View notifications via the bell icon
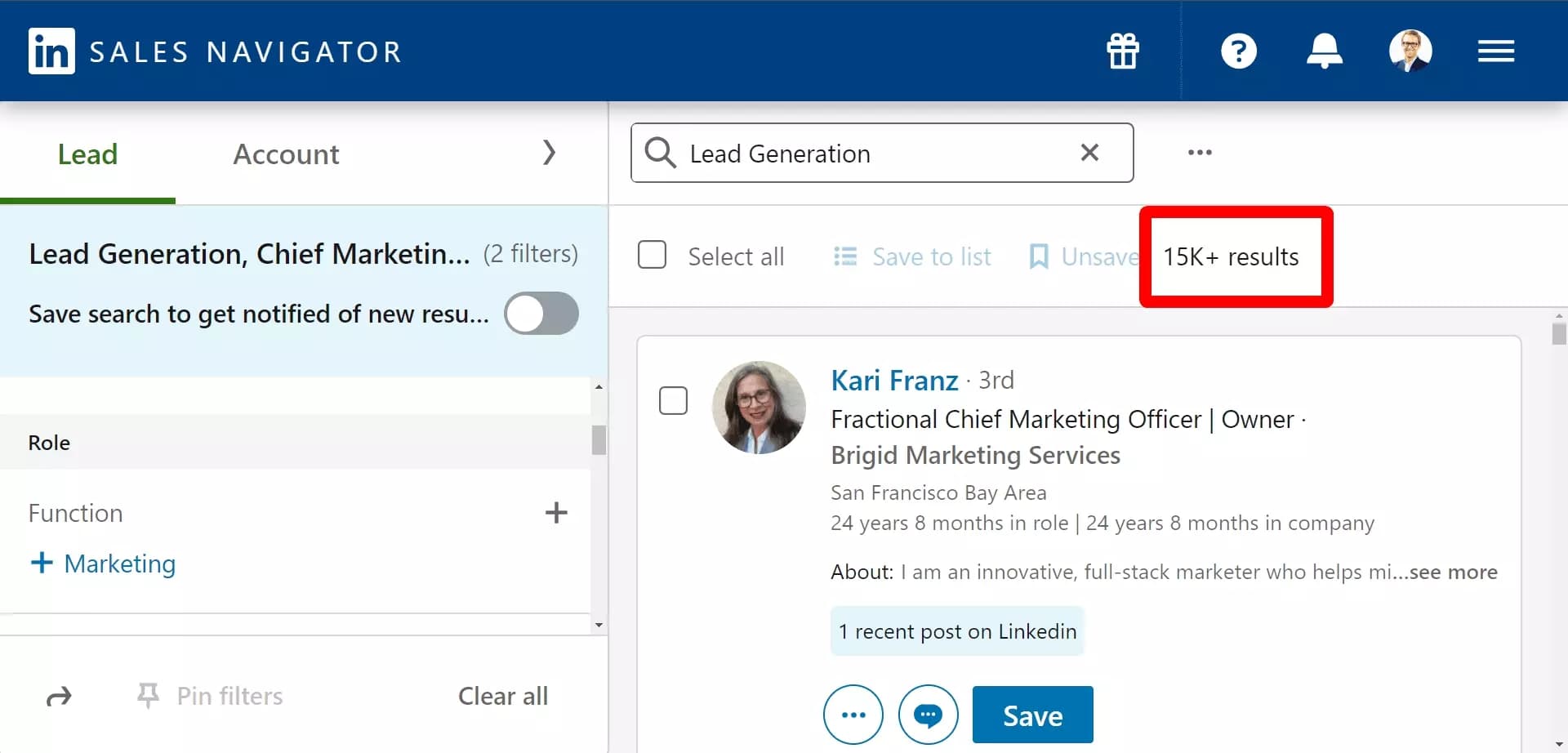Screen dimensions: 1568x753 point(1325,51)
